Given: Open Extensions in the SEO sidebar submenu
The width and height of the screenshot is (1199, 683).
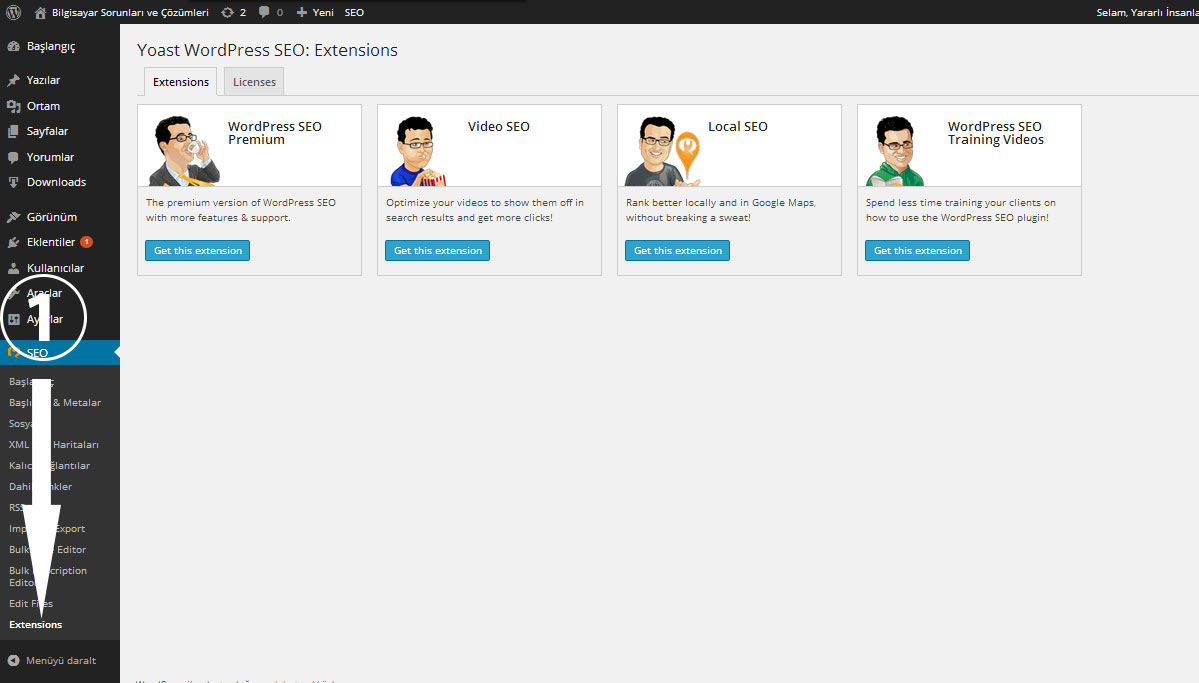Looking at the screenshot, I should point(35,625).
